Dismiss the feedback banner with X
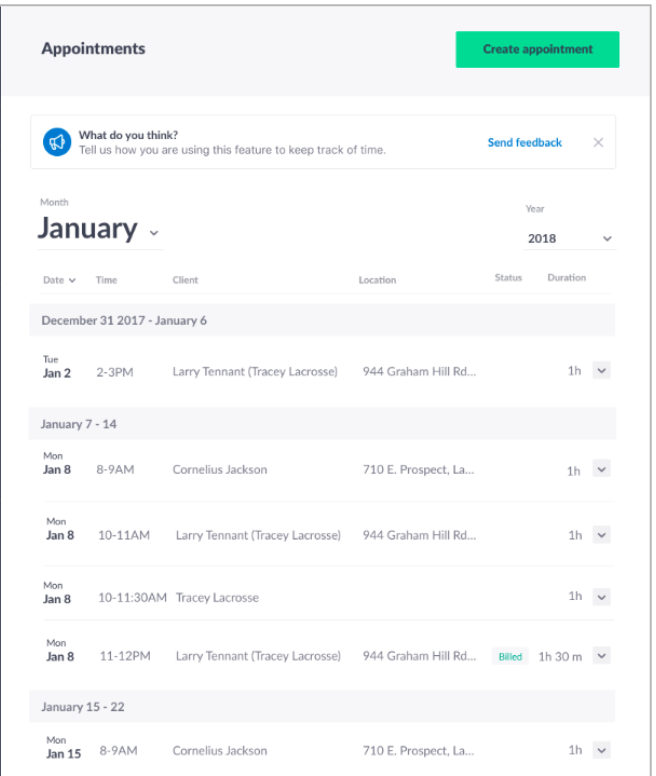656x776 pixels. point(598,143)
